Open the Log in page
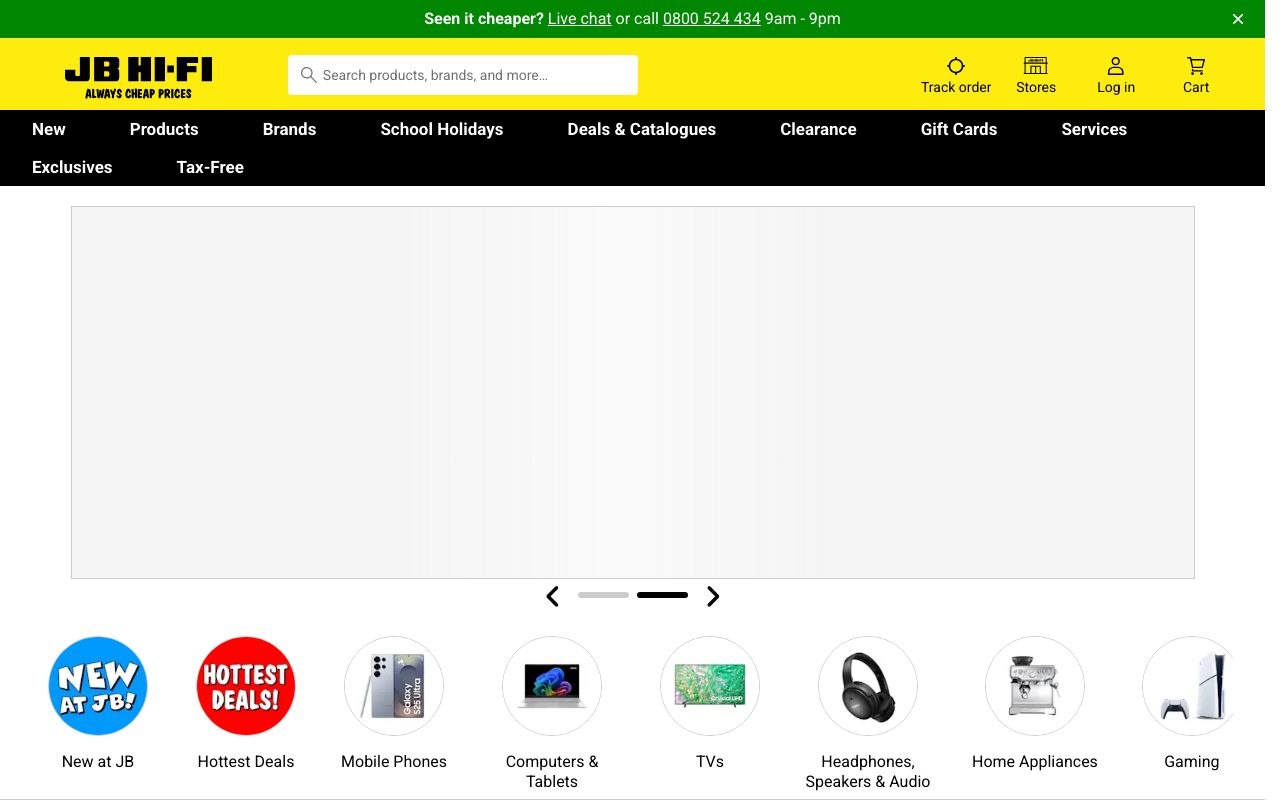1280x800 pixels. tap(1116, 75)
